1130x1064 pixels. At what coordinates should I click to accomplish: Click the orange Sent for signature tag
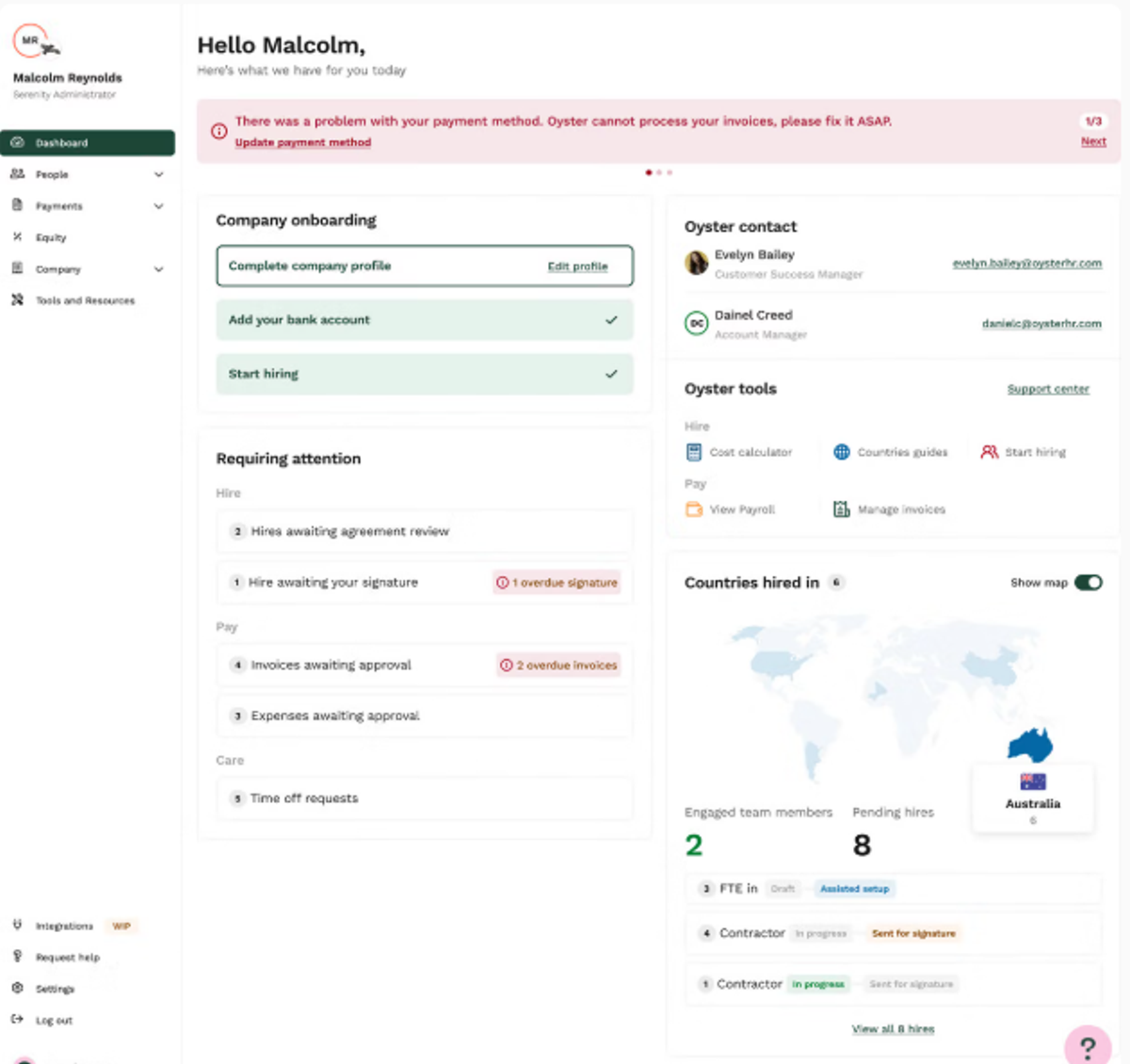(x=913, y=933)
